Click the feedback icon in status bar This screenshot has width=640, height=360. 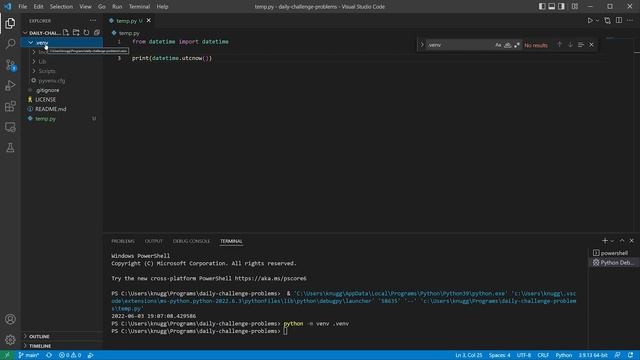[618, 355]
